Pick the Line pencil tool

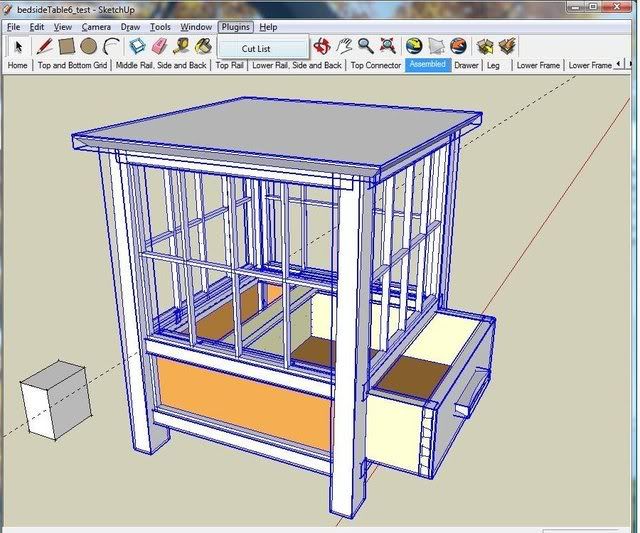(44, 46)
